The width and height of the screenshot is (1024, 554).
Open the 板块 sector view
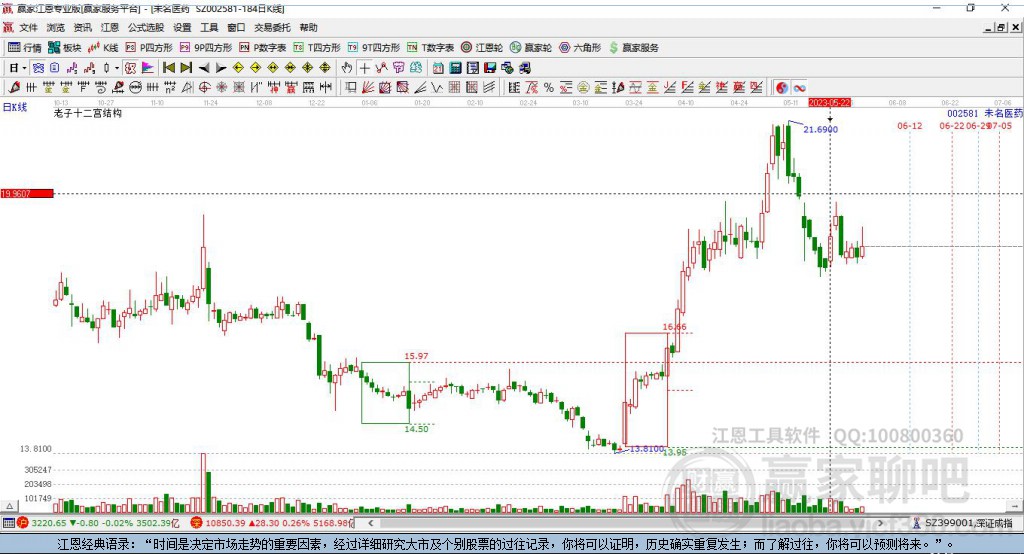pos(65,48)
